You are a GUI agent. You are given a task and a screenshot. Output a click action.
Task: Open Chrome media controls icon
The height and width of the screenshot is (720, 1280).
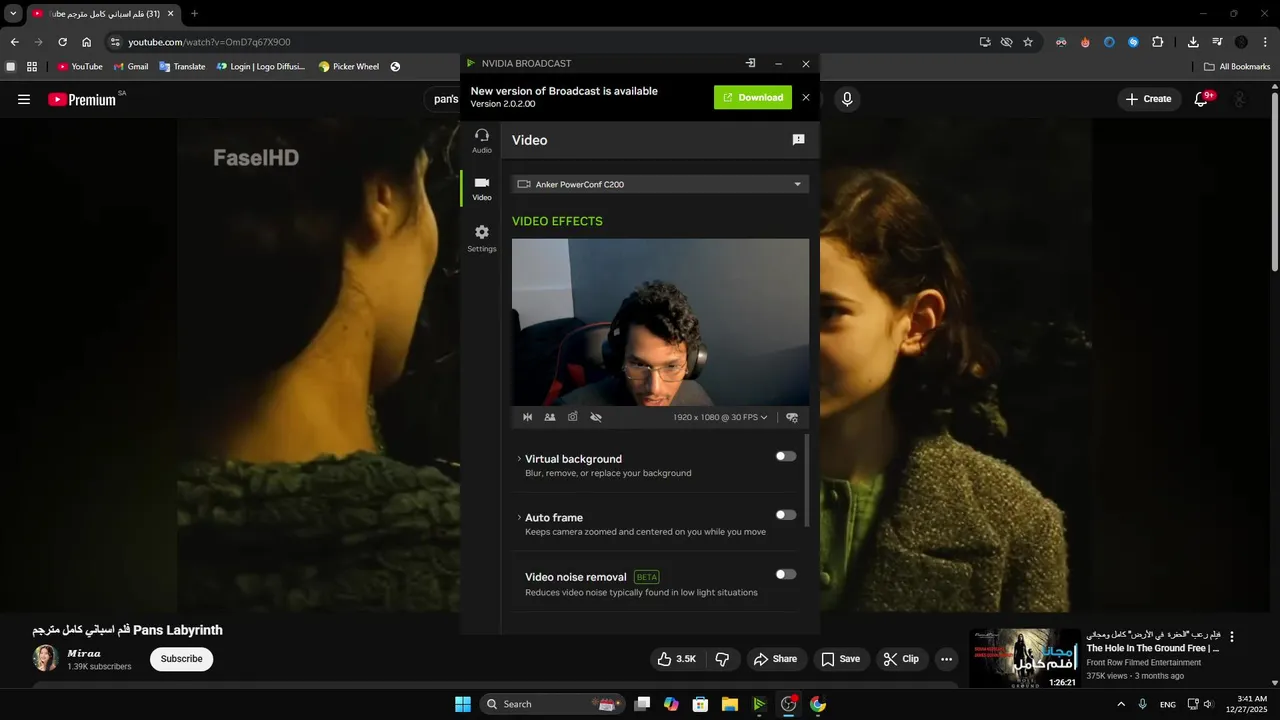[1217, 42]
